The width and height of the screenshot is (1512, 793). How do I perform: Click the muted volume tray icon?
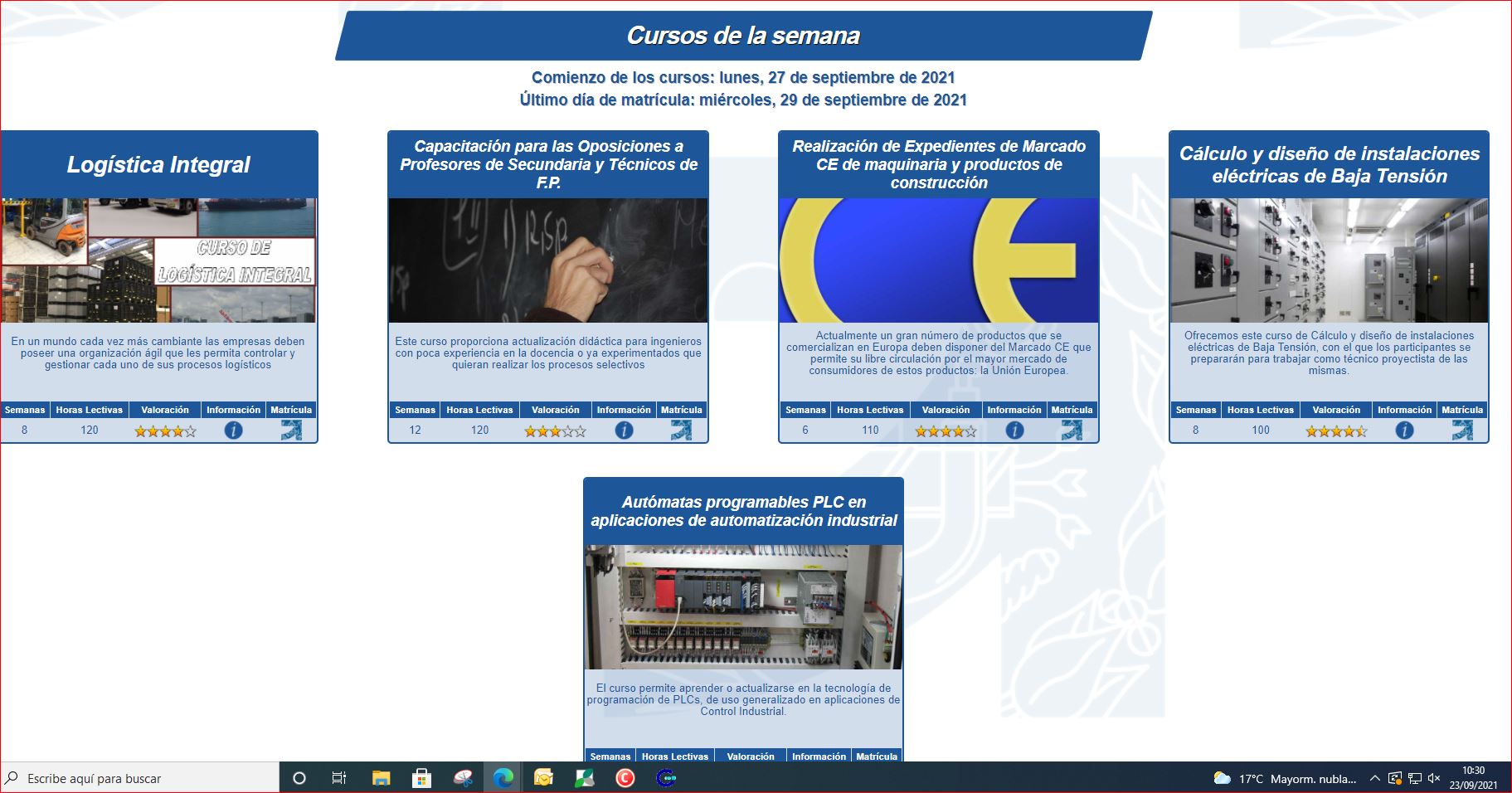point(1434,778)
